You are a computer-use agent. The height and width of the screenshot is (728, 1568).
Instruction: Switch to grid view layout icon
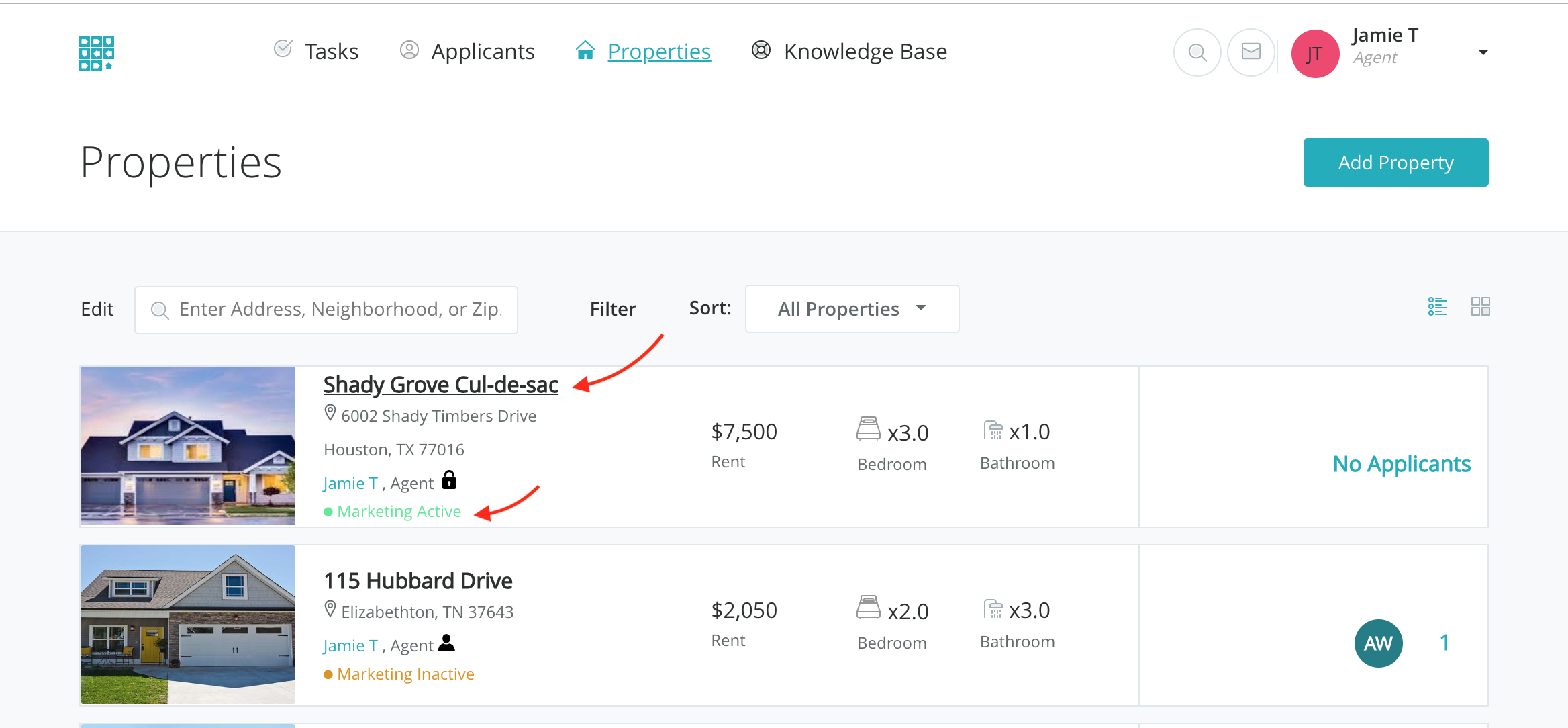pyautogui.click(x=1480, y=307)
